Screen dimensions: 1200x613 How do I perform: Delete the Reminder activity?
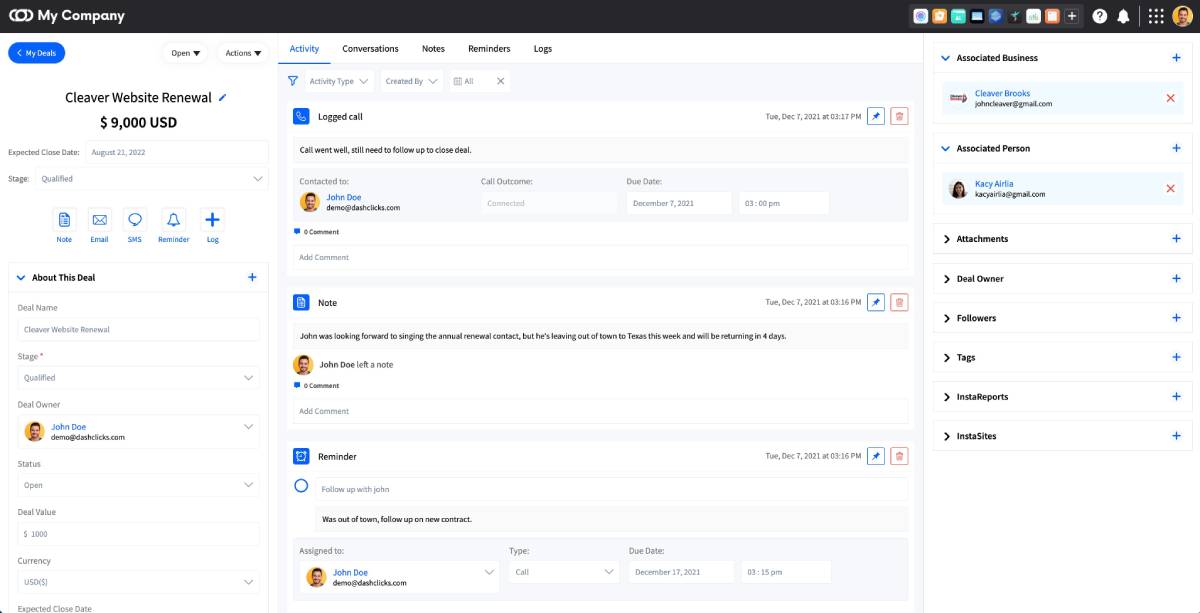899,456
